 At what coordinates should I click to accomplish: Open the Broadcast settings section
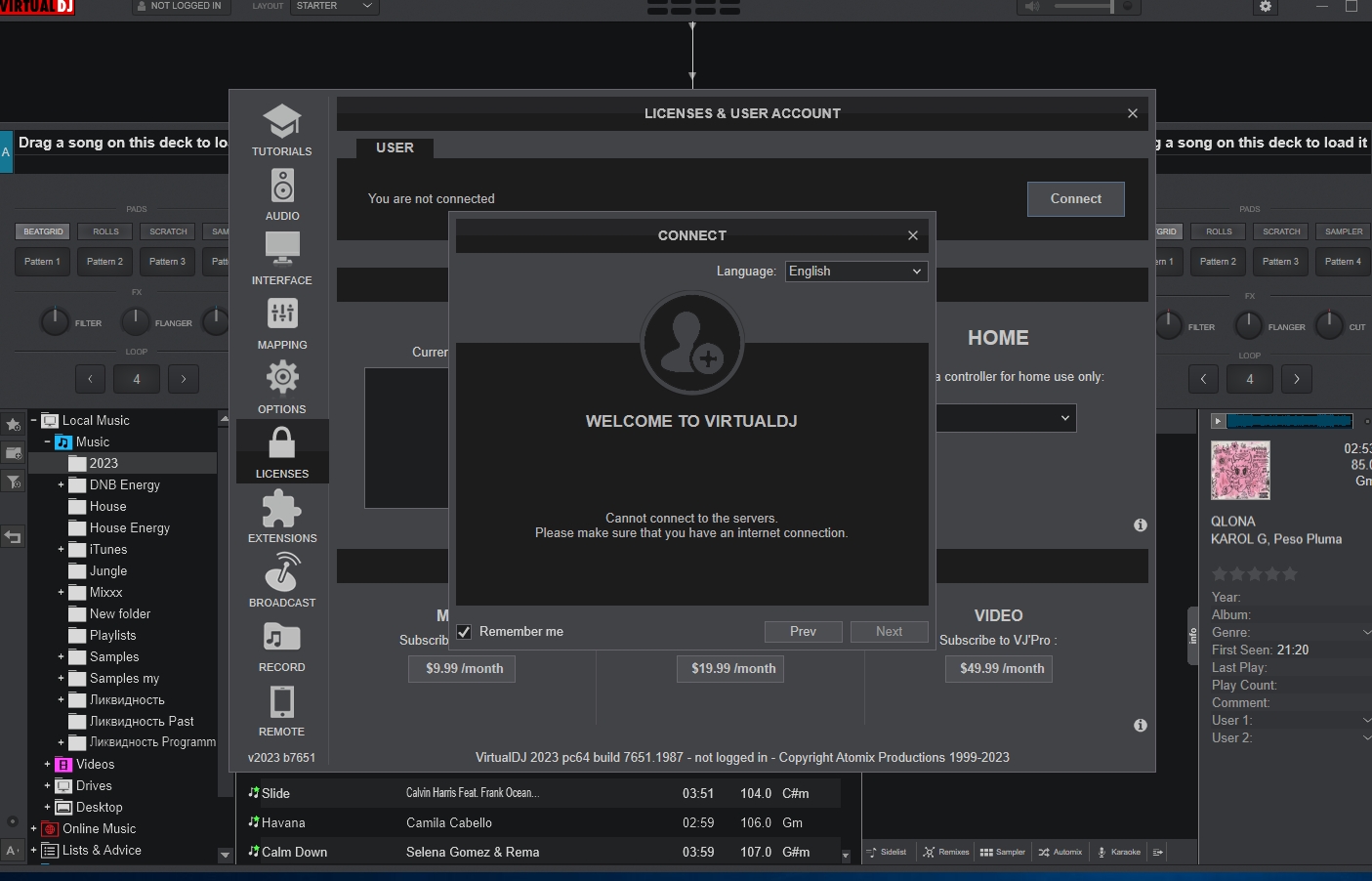(281, 580)
